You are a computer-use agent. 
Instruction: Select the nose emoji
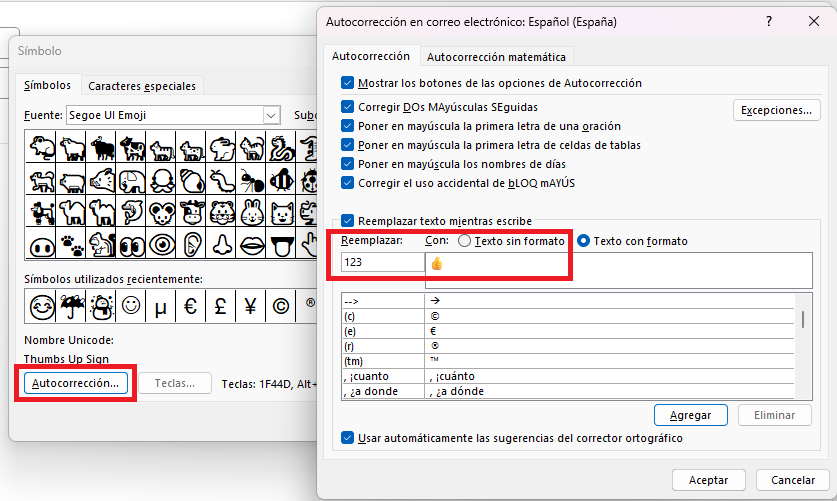(x=222, y=244)
